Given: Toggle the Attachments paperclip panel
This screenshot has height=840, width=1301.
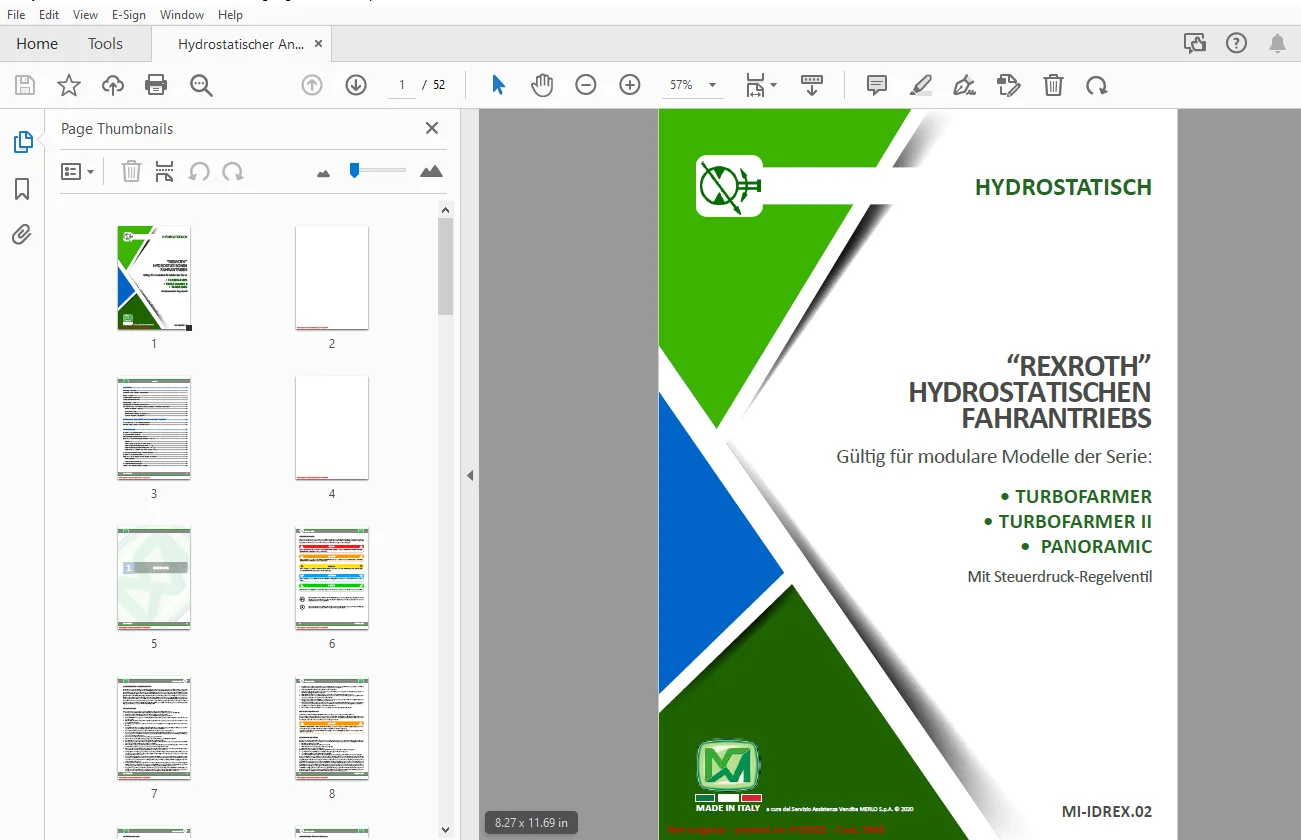Looking at the screenshot, I should 22,235.
